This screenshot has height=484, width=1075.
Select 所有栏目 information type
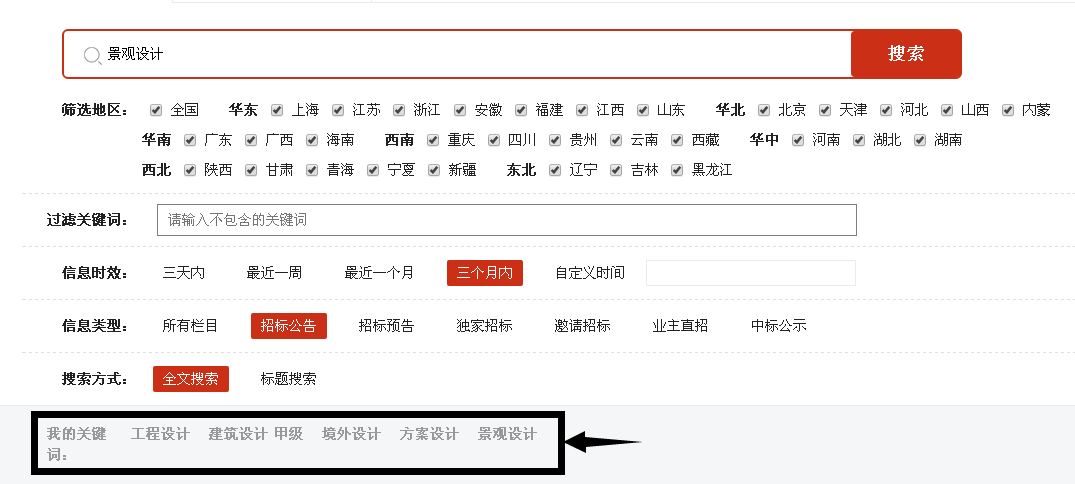(190, 326)
